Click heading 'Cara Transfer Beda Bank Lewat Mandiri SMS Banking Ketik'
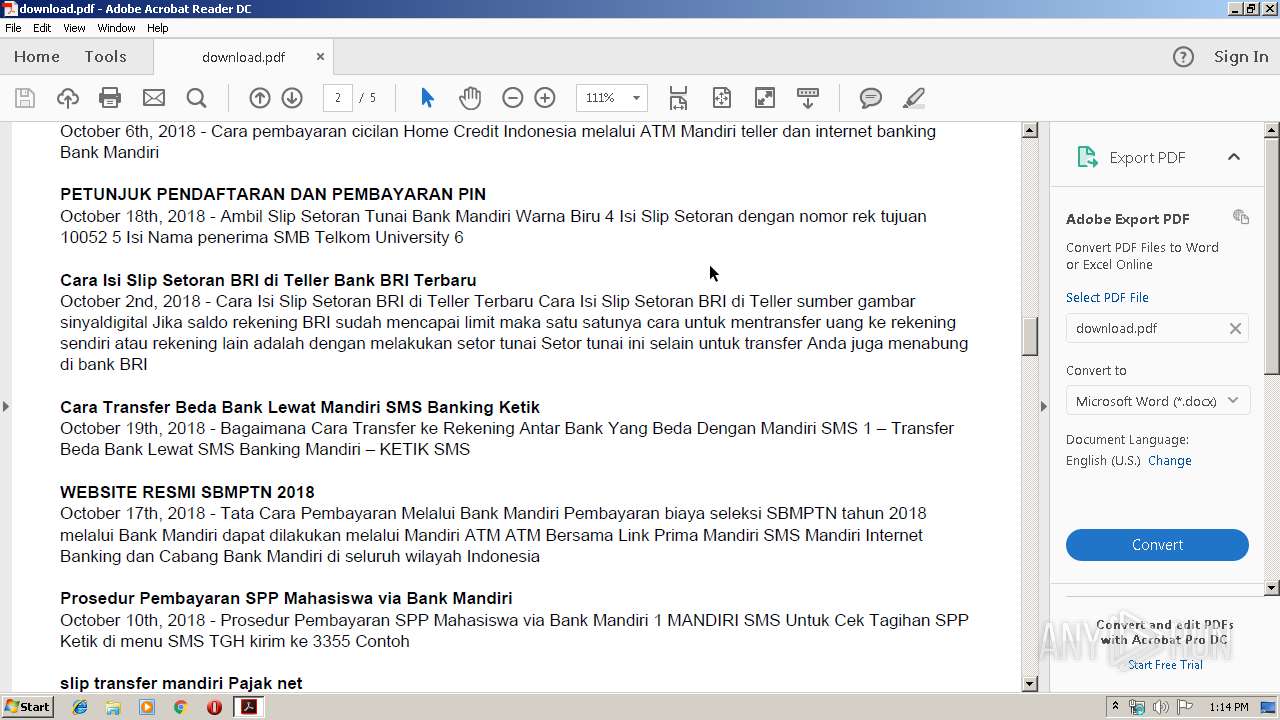This screenshot has width=1280, height=720. (x=300, y=407)
